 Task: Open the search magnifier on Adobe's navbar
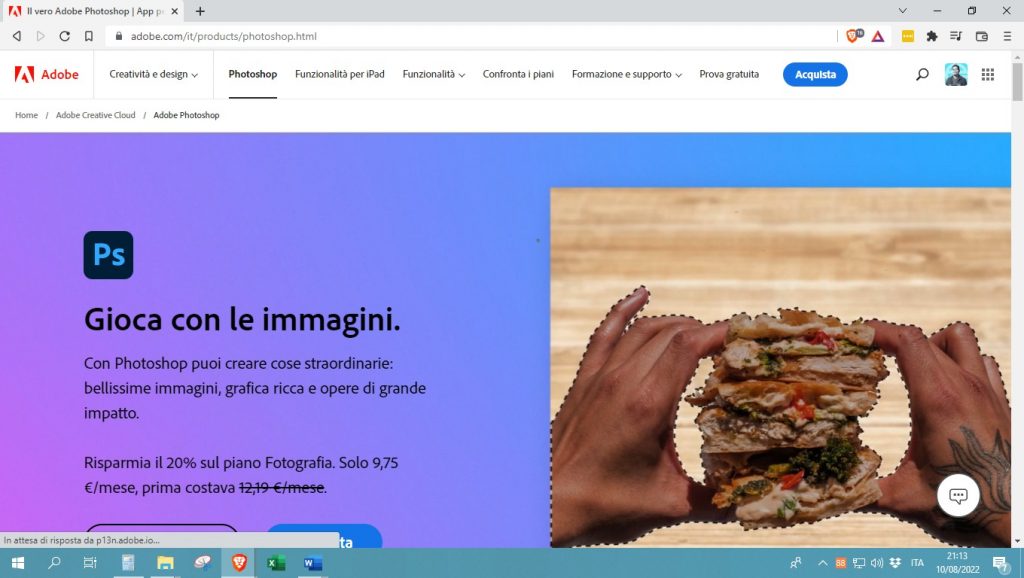922,75
